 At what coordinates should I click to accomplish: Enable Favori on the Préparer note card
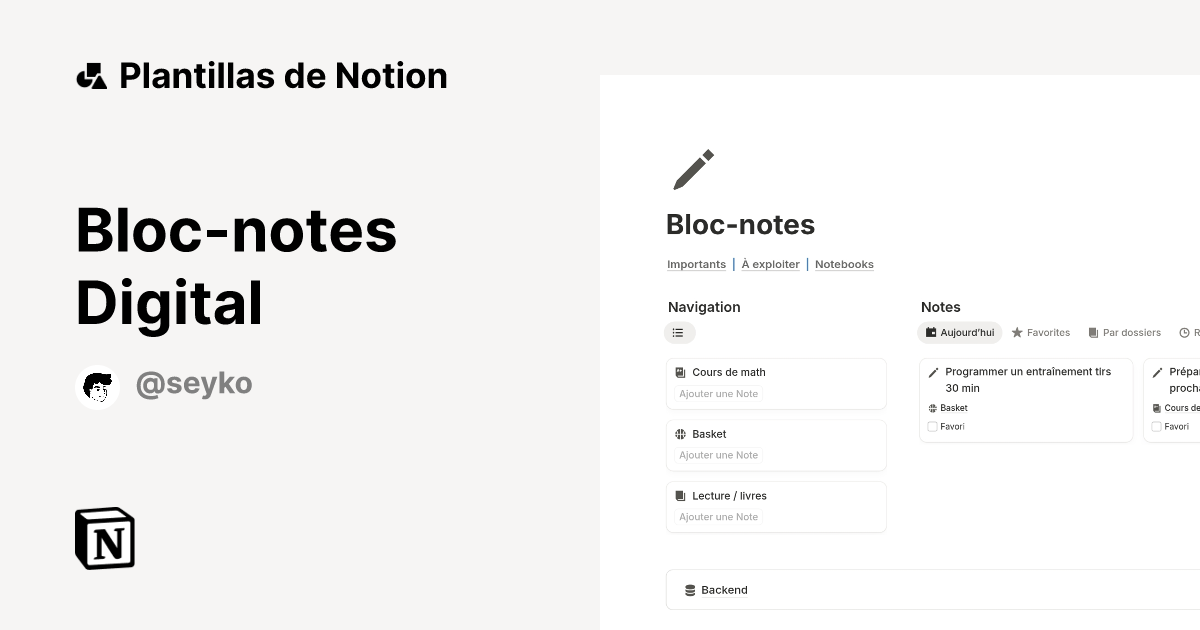[x=1157, y=426]
